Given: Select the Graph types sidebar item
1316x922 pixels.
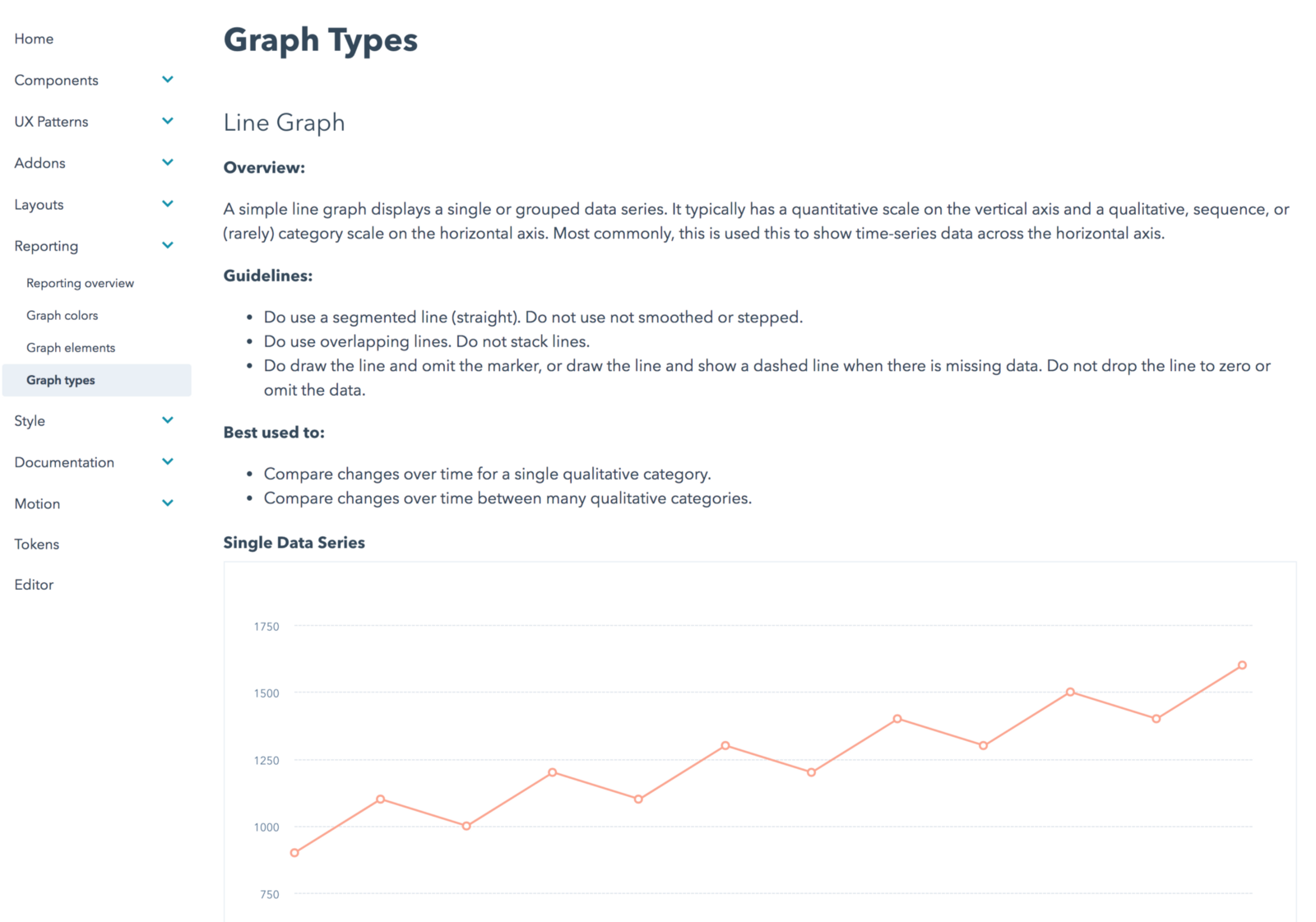Looking at the screenshot, I should (x=97, y=380).
